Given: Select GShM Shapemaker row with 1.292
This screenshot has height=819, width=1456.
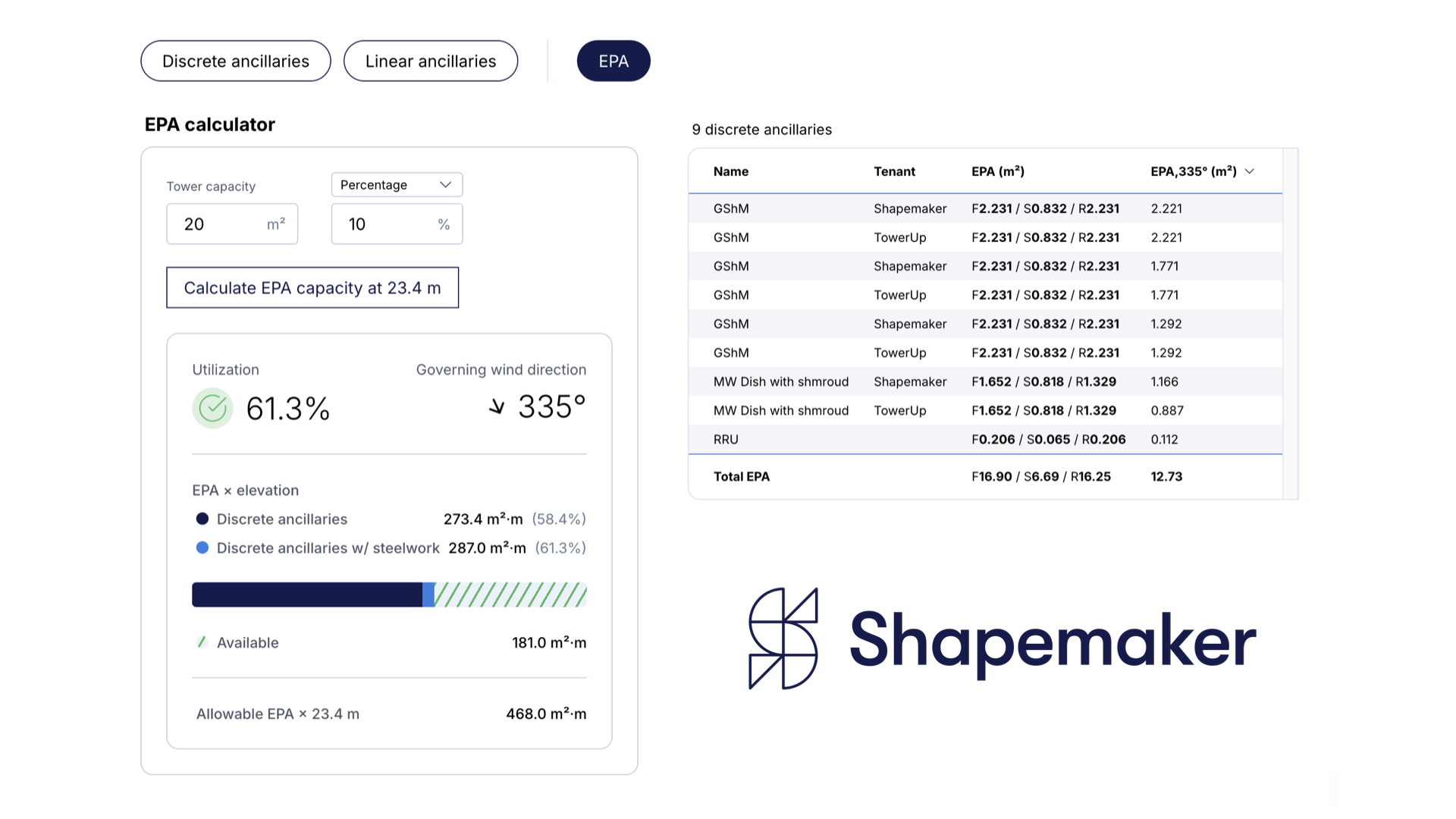Looking at the screenshot, I should pyautogui.click(x=985, y=324).
